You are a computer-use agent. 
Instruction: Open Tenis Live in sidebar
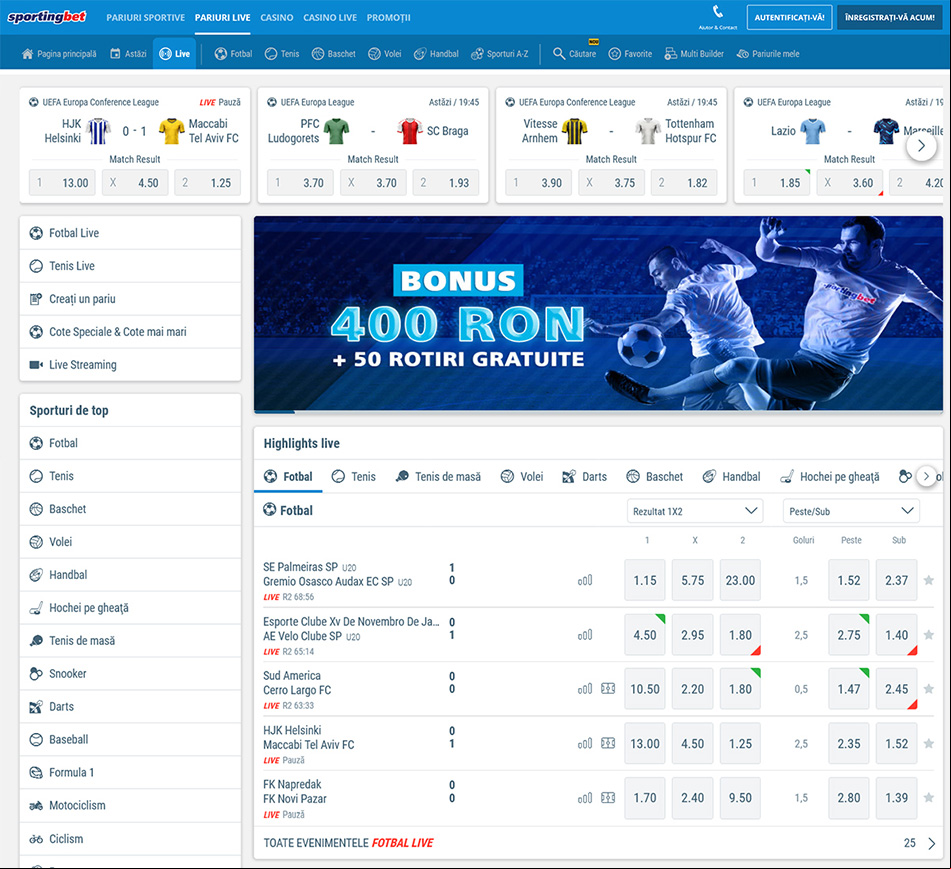click(130, 266)
